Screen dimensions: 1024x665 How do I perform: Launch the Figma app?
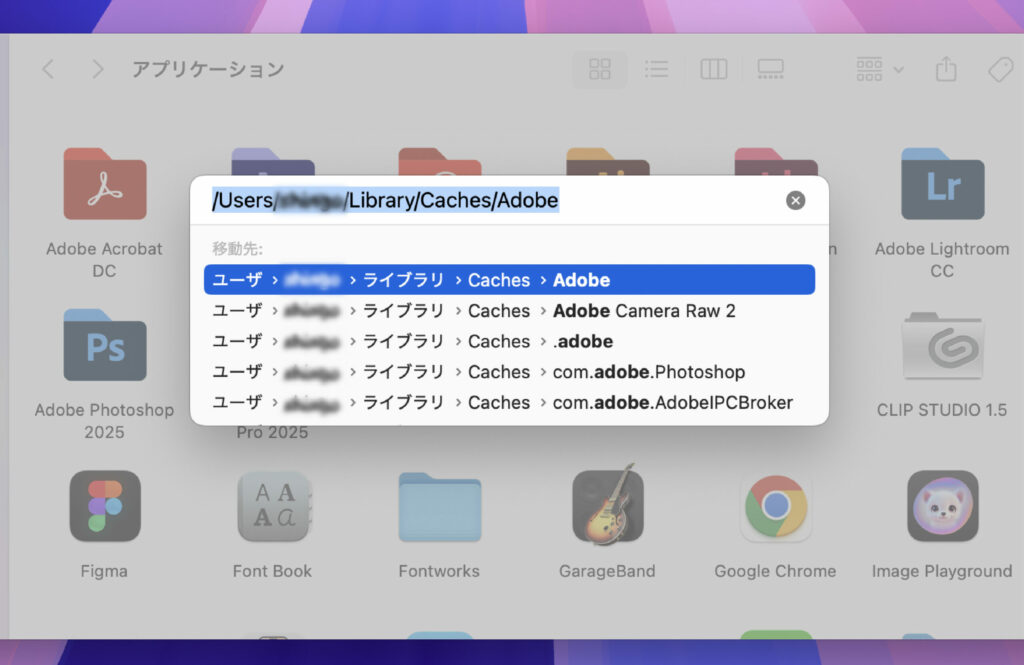coord(104,506)
